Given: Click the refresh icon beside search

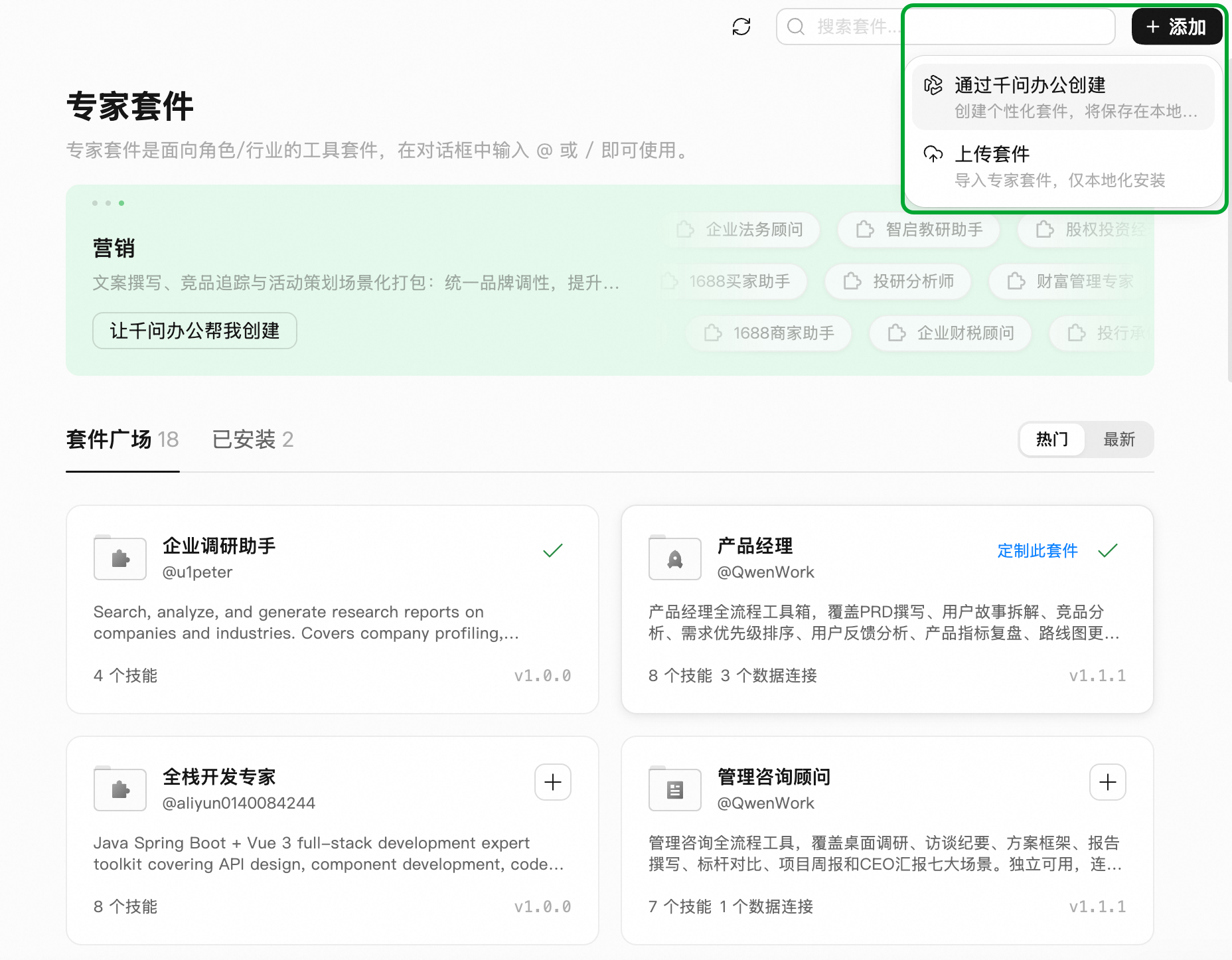Looking at the screenshot, I should point(741,27).
